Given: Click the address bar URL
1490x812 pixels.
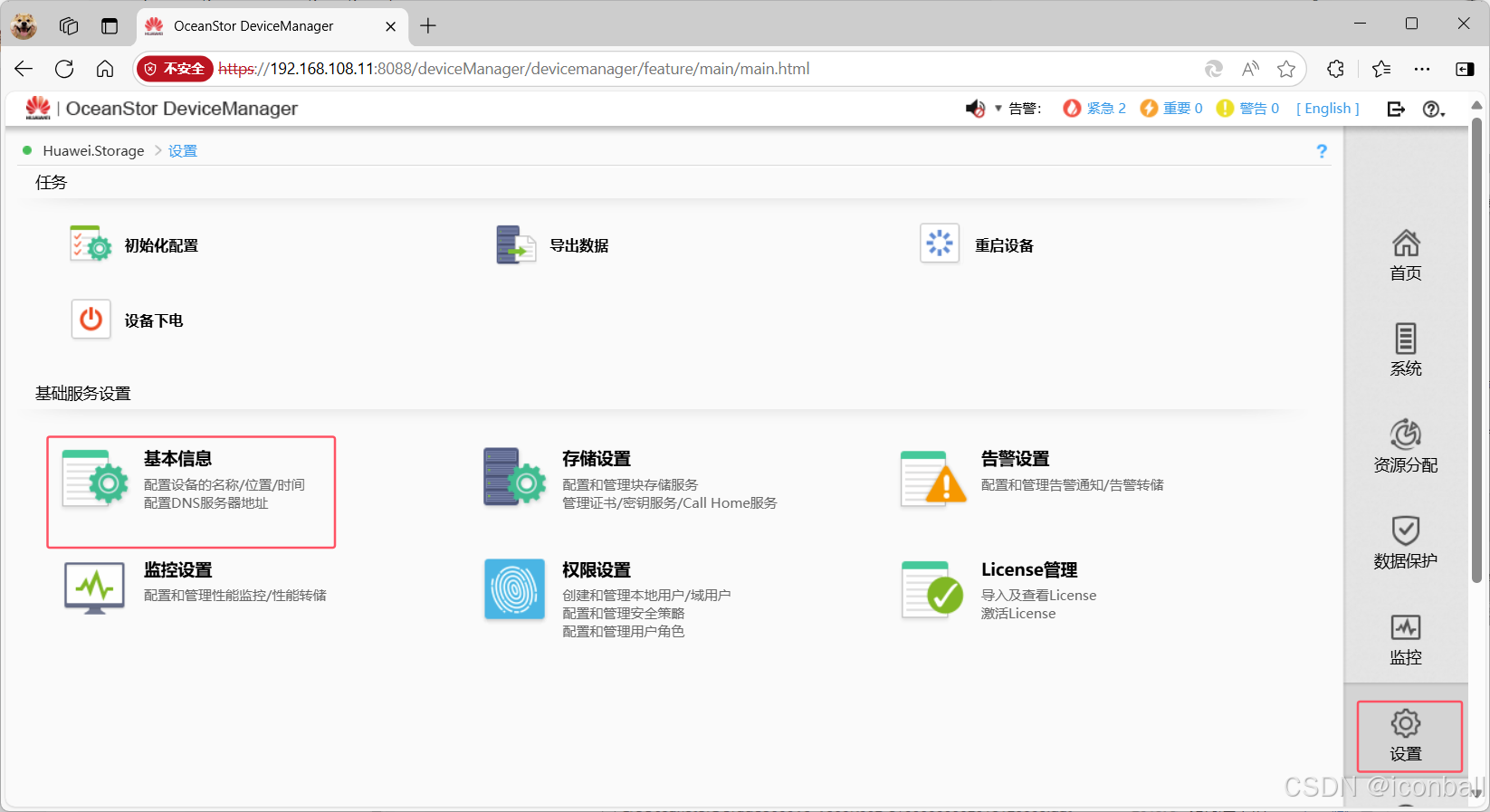Looking at the screenshot, I should [514, 69].
